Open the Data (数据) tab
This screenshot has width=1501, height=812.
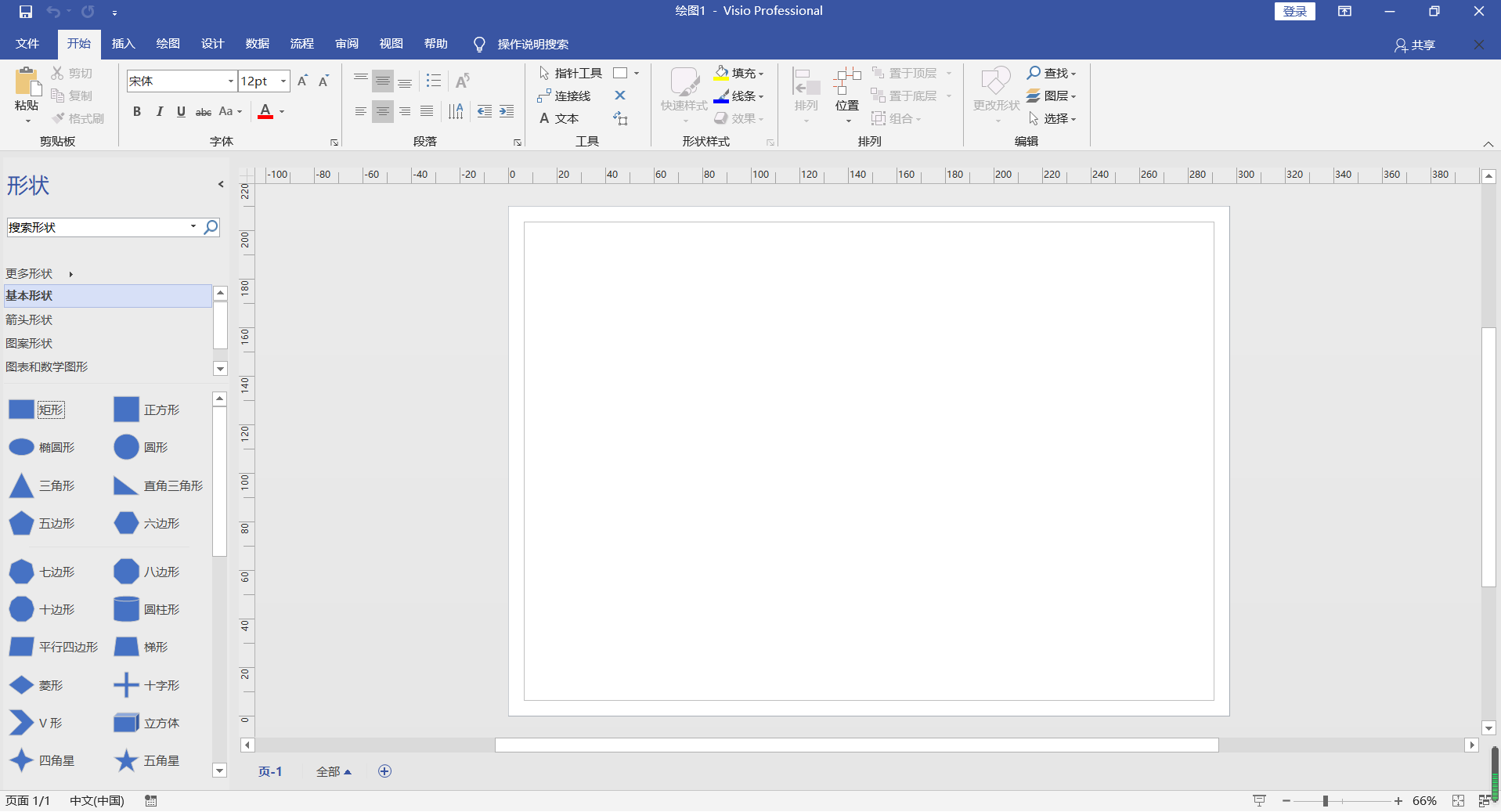(258, 44)
